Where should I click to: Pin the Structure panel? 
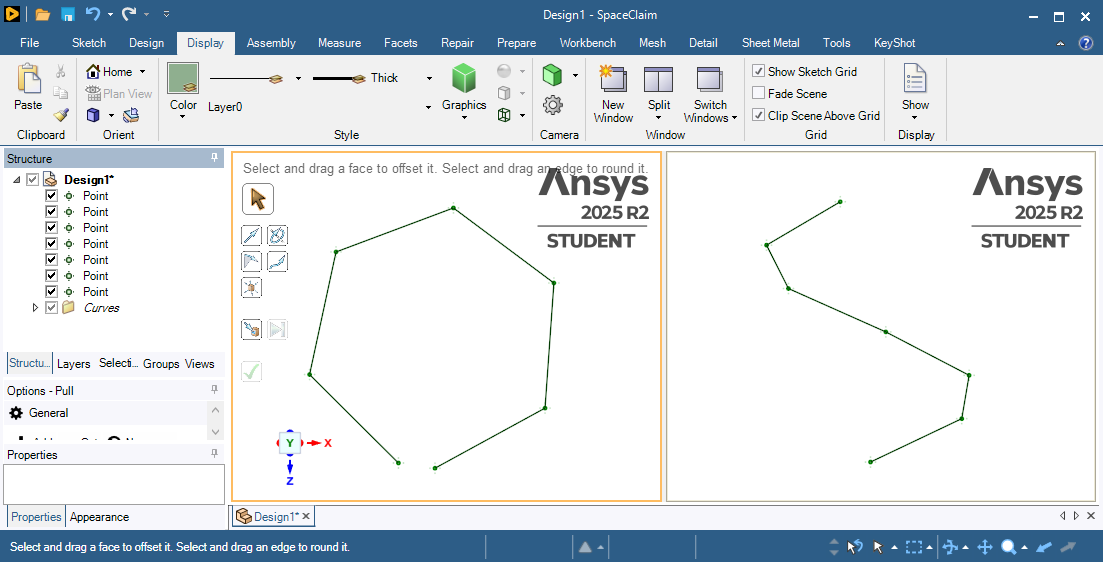point(215,159)
